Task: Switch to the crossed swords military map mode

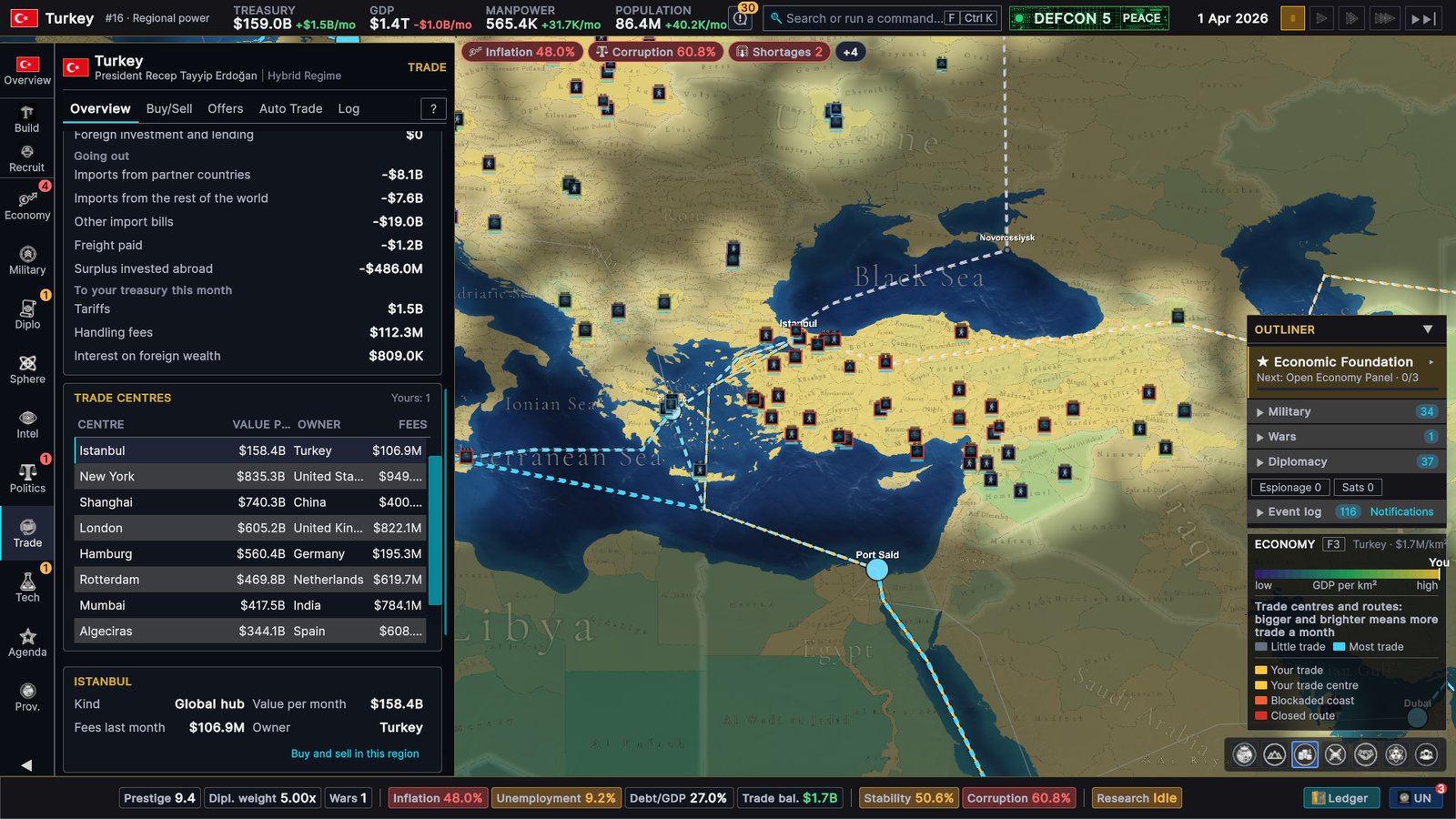Action: pos(1335,754)
